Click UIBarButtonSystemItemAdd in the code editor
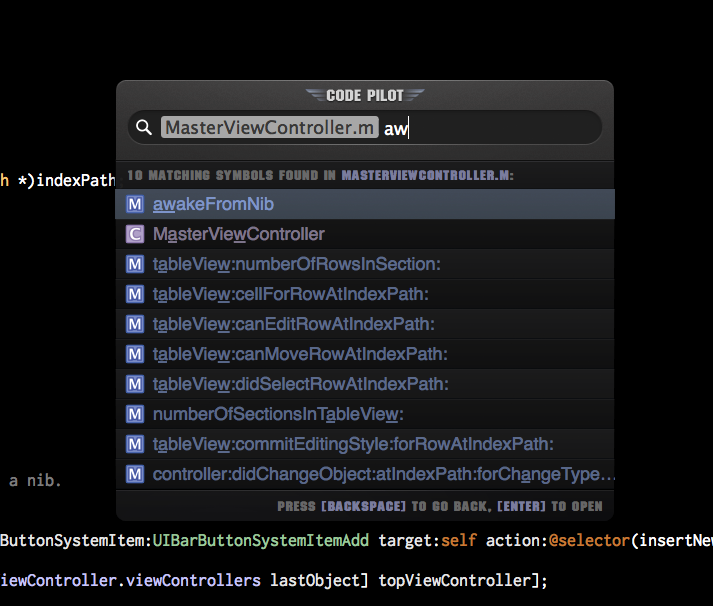The width and height of the screenshot is (713, 606). pyautogui.click(x=261, y=541)
